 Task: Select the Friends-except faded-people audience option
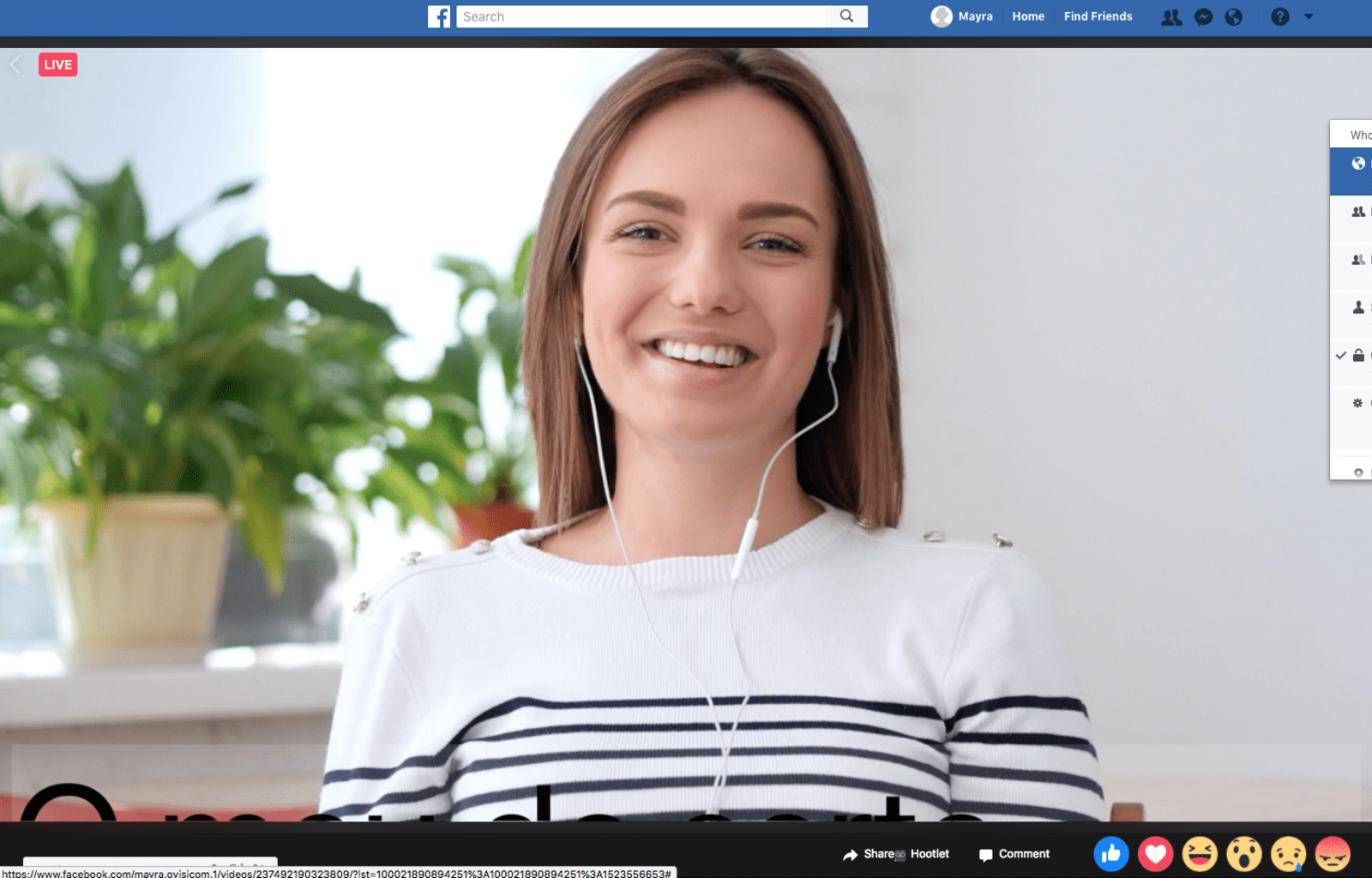[x=1351, y=267]
